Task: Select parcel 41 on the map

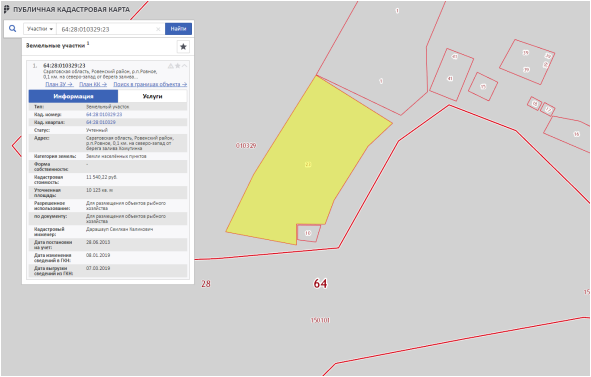Action: [450, 75]
